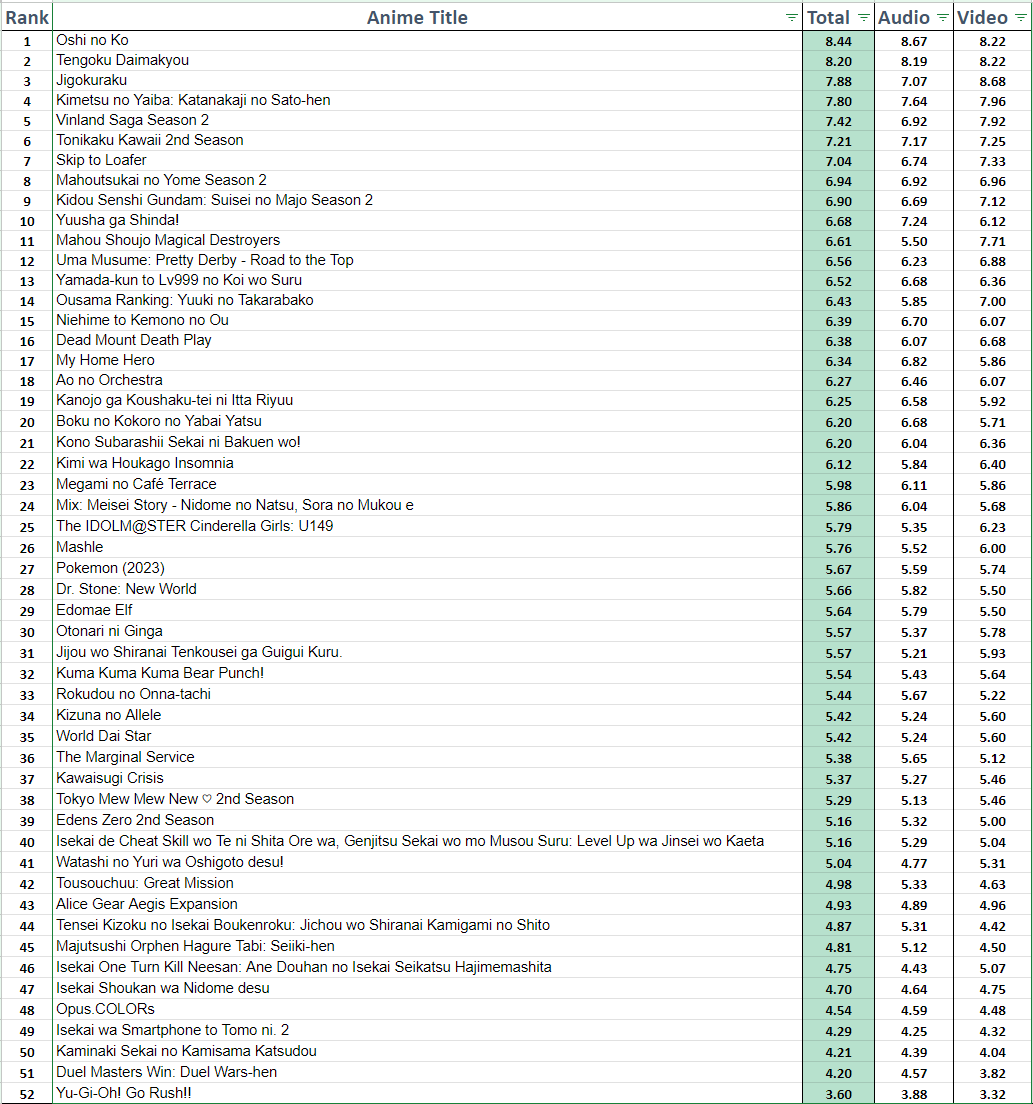The image size is (1033, 1104).
Task: Select the Anime Title header text
Action: pyautogui.click(x=417, y=18)
